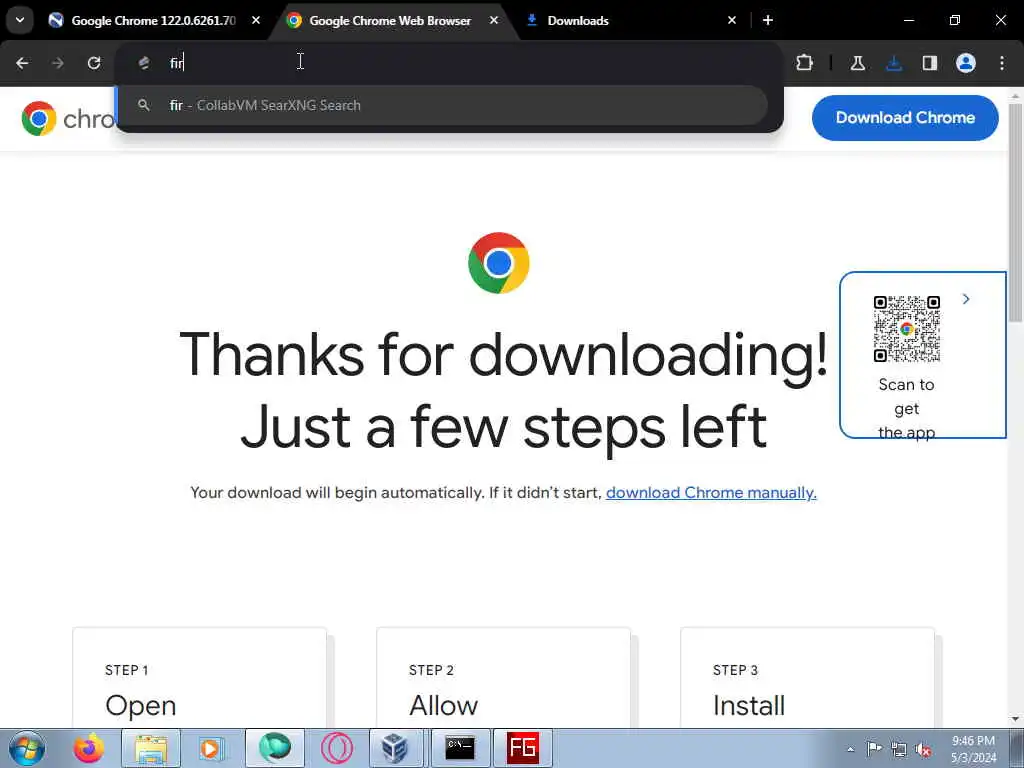This screenshot has height=768, width=1024.
Task: Close the Downloads tab
Action: 732,20
